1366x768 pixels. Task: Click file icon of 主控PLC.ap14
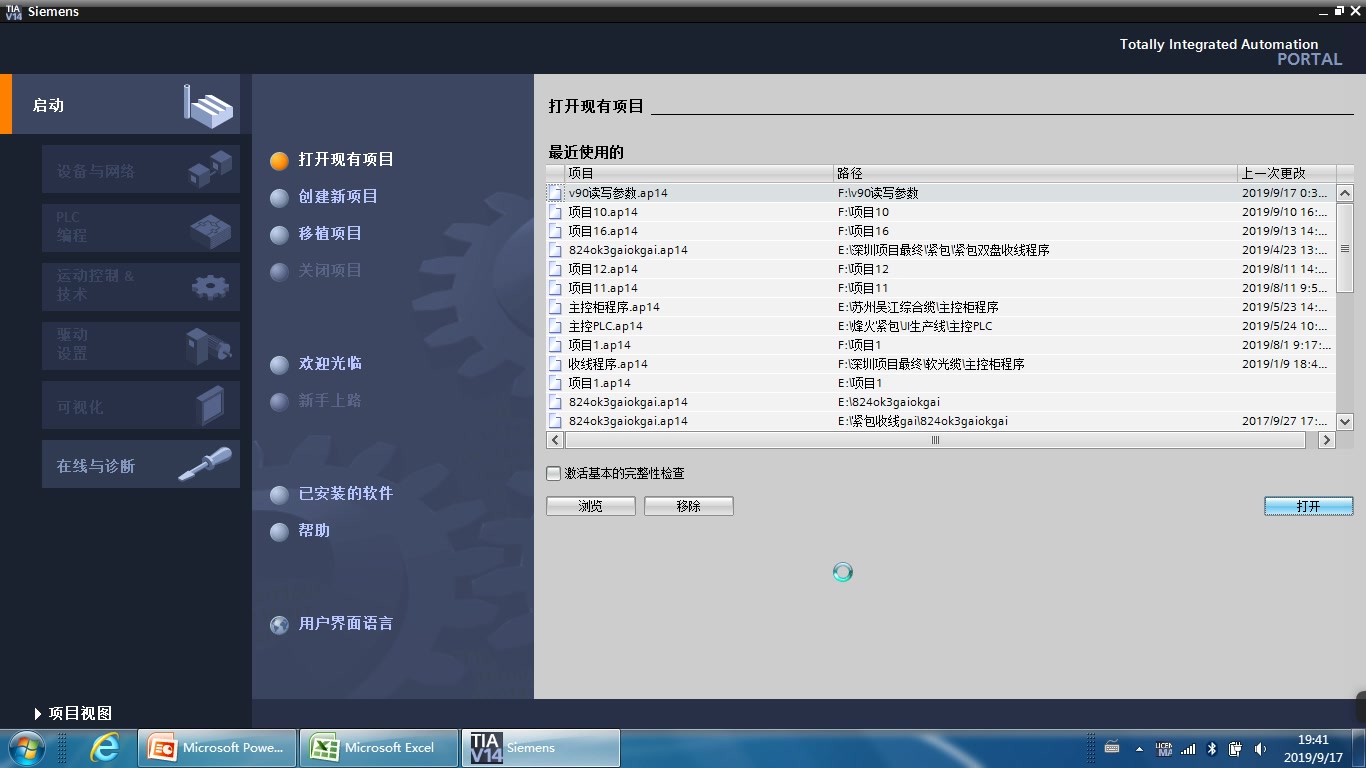(x=556, y=326)
